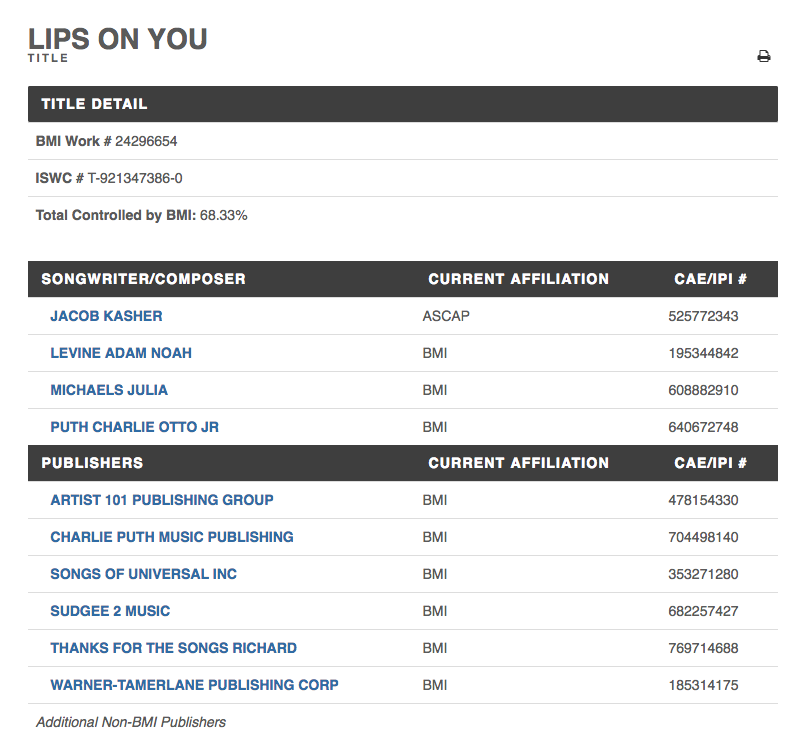Click the Songwriter/Composer column header

pos(143,279)
